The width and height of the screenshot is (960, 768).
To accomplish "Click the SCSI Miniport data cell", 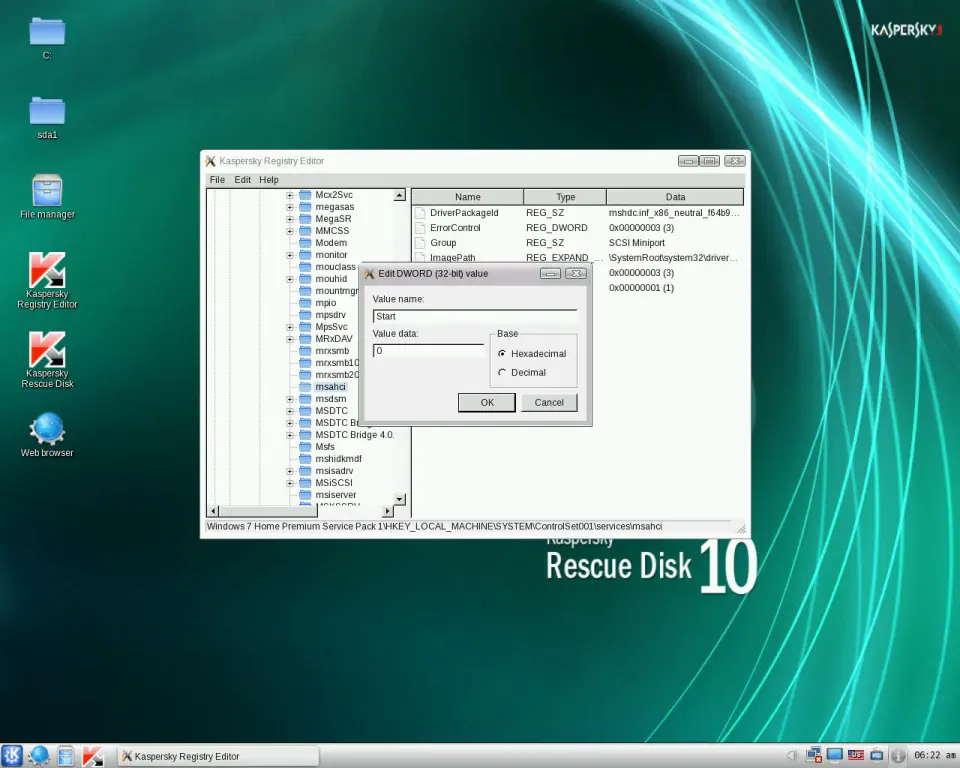I will (637, 243).
